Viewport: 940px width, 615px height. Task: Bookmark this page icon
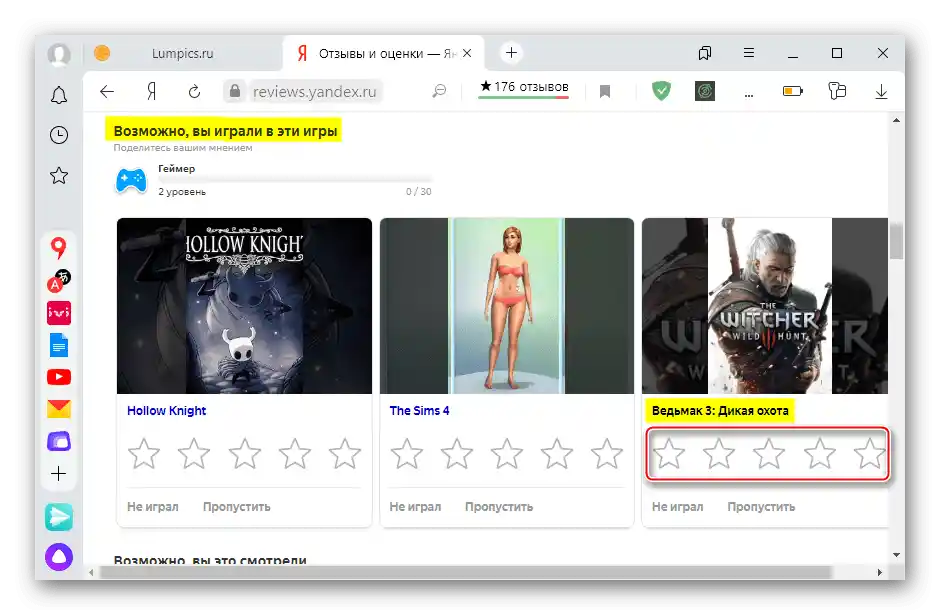(605, 91)
